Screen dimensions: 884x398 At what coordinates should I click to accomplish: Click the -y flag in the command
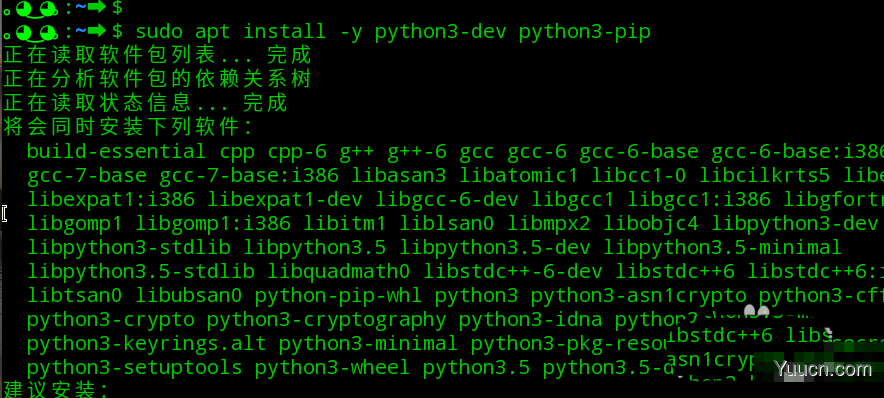(x=351, y=33)
